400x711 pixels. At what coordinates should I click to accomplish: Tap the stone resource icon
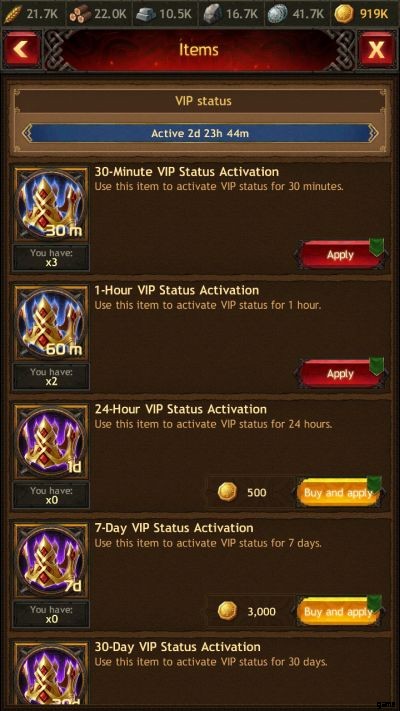click(211, 14)
